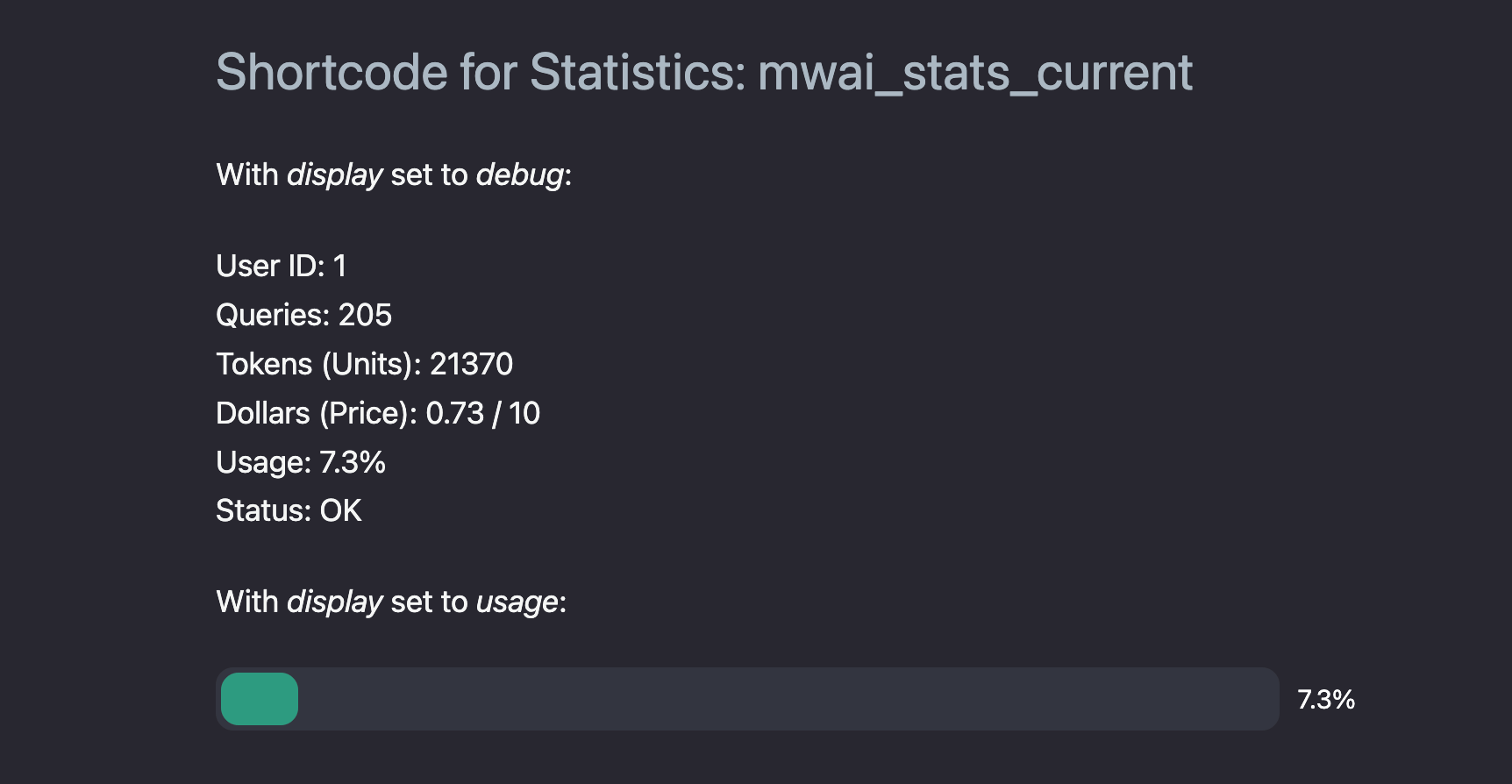Click the "Dollars (Price)" label
This screenshot has height=784, width=1512.
click(316, 413)
